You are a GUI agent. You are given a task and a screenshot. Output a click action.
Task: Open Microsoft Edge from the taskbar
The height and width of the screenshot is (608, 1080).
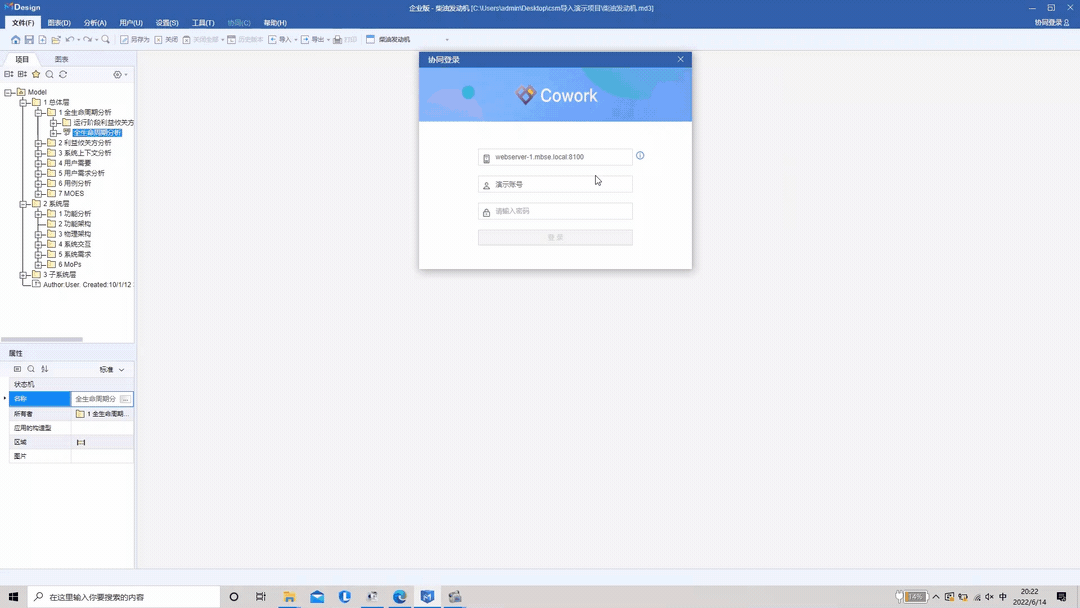point(400,597)
